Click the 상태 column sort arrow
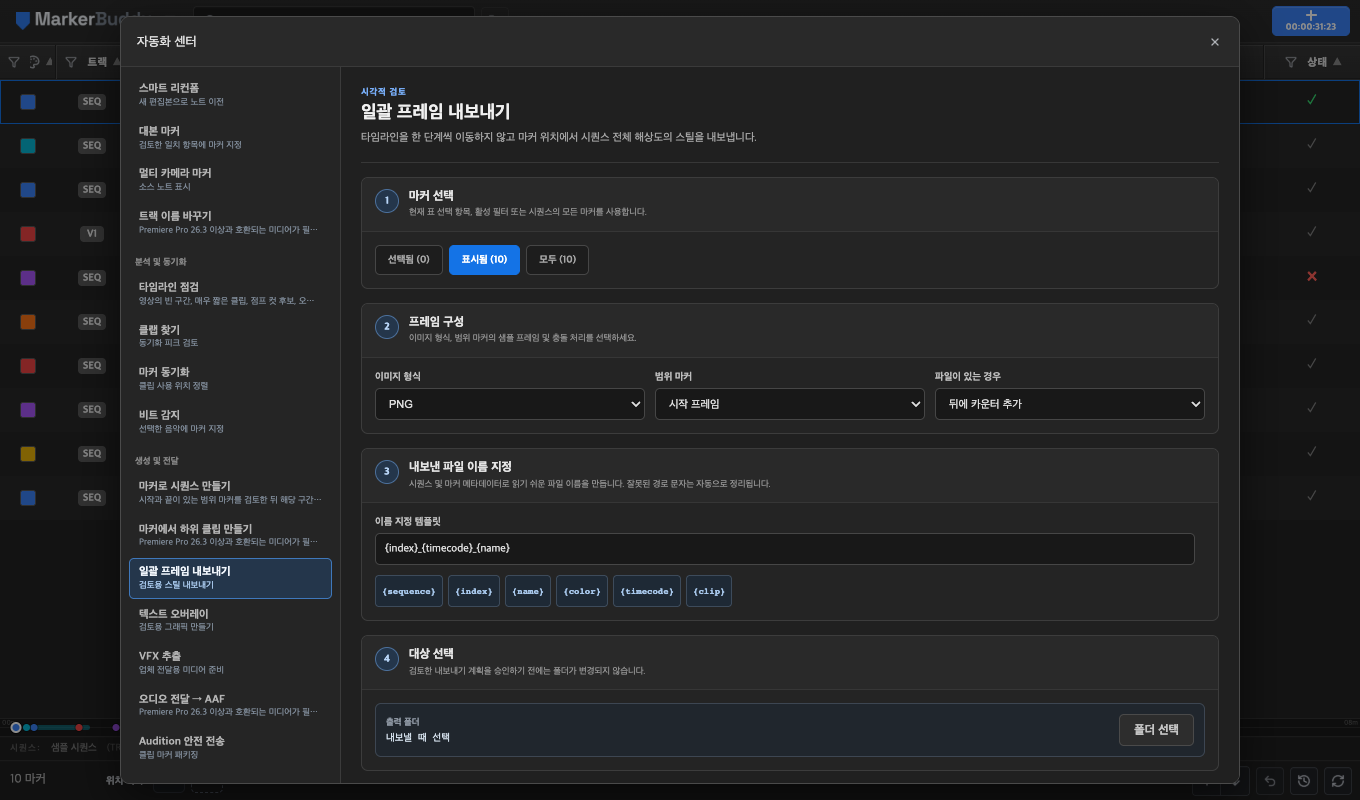 tap(1339, 62)
